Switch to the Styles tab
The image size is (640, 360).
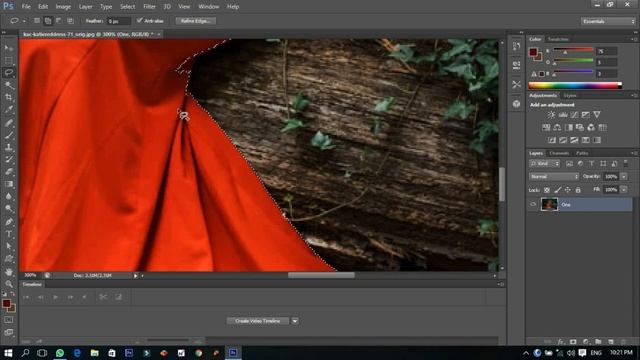point(569,96)
